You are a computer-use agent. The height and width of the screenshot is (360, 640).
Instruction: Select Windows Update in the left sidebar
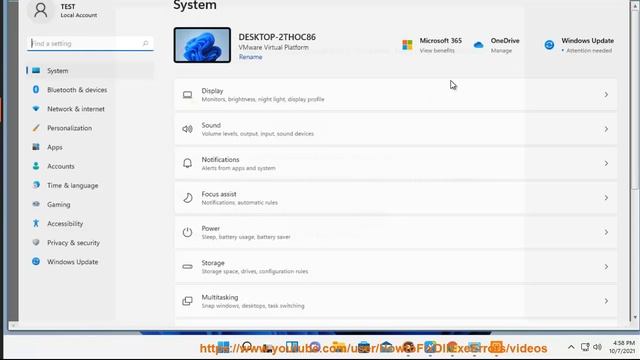pos(90,262)
